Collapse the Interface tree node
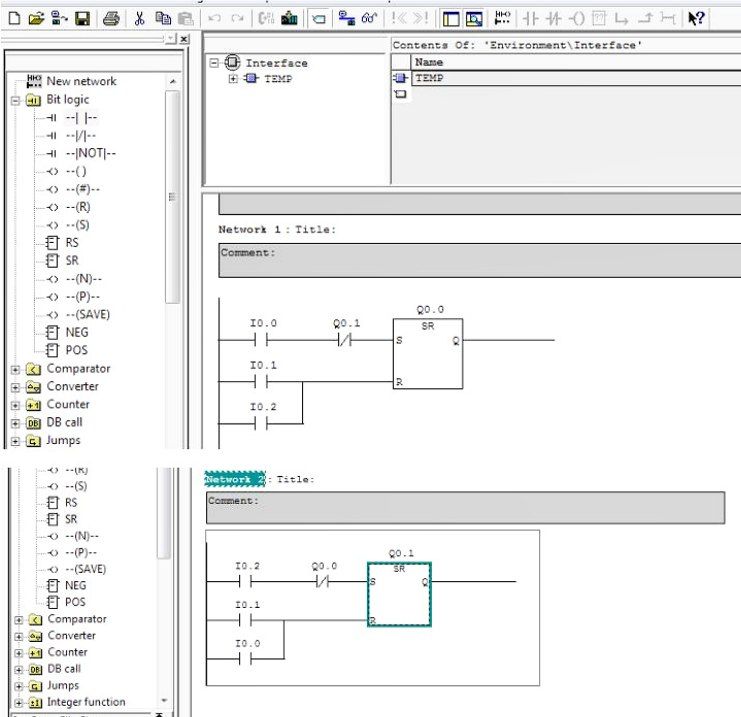The width and height of the screenshot is (741, 717). point(214,63)
